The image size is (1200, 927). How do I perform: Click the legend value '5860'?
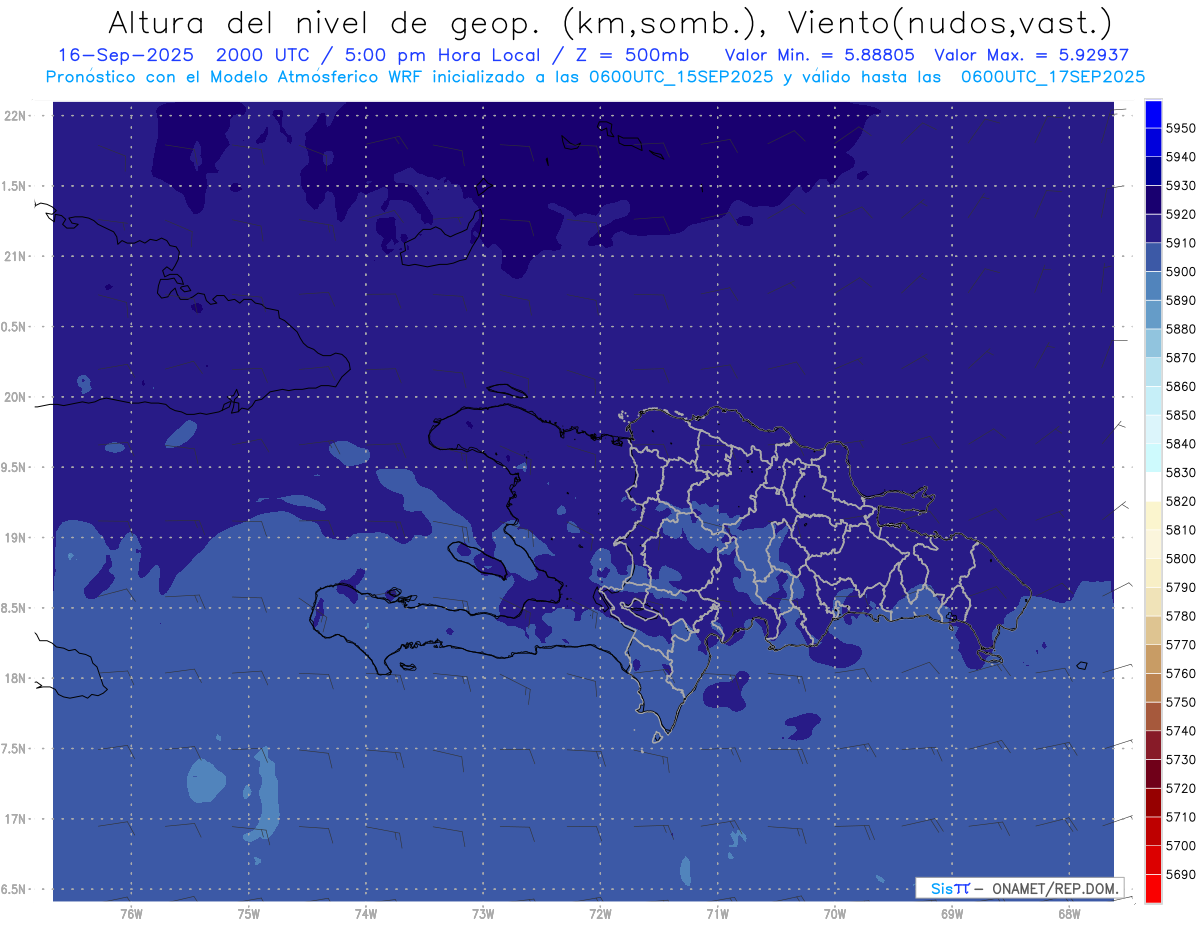click(x=1180, y=386)
